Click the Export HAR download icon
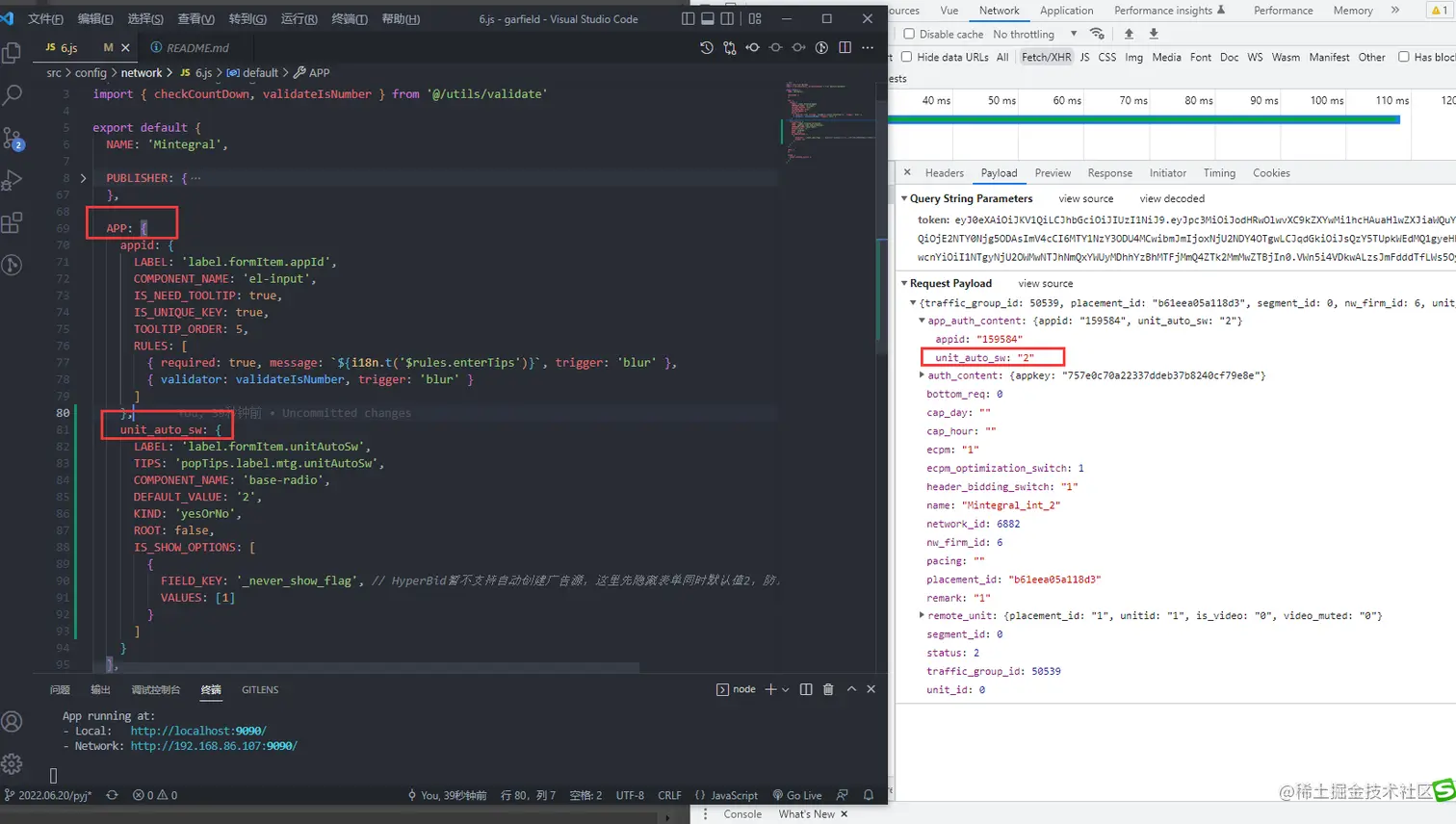Image resolution: width=1456 pixels, height=824 pixels. tap(1154, 34)
